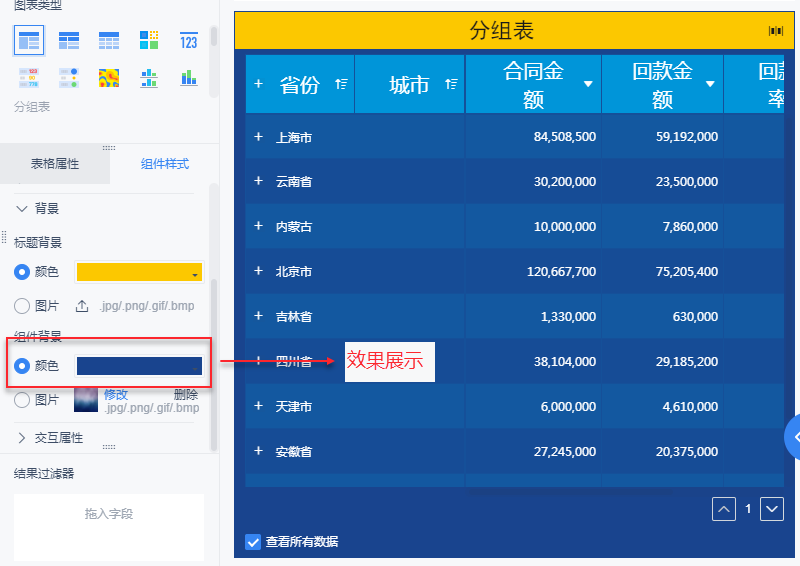Open the yellow 标题背景 color swatch
Screen dimensions: 800x566
click(x=139, y=272)
